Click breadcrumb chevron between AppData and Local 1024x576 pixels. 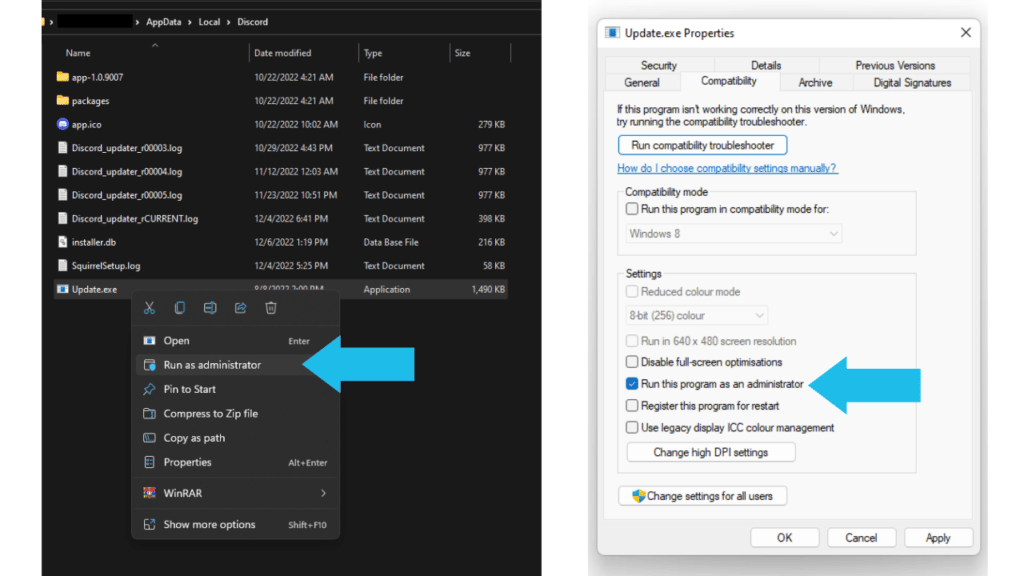click(189, 22)
